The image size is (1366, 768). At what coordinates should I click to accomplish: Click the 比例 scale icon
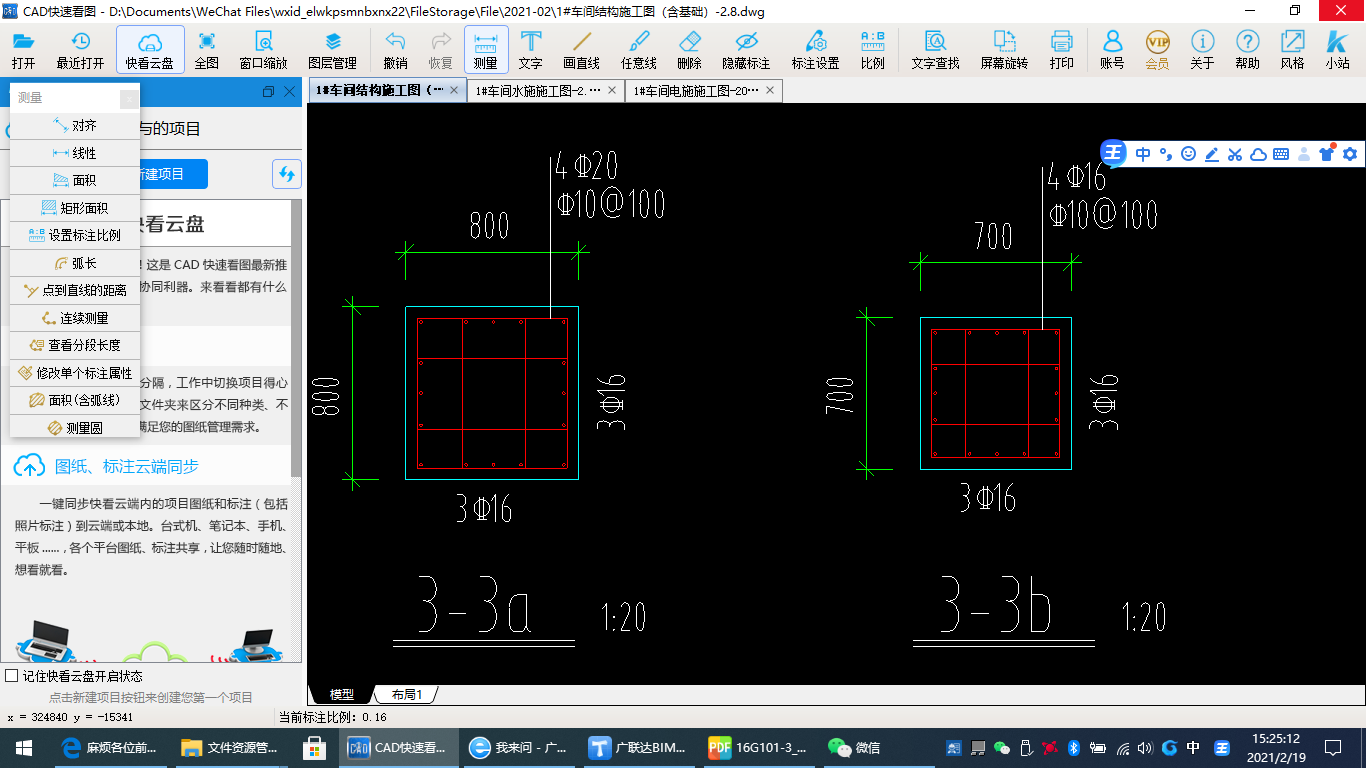[x=872, y=50]
